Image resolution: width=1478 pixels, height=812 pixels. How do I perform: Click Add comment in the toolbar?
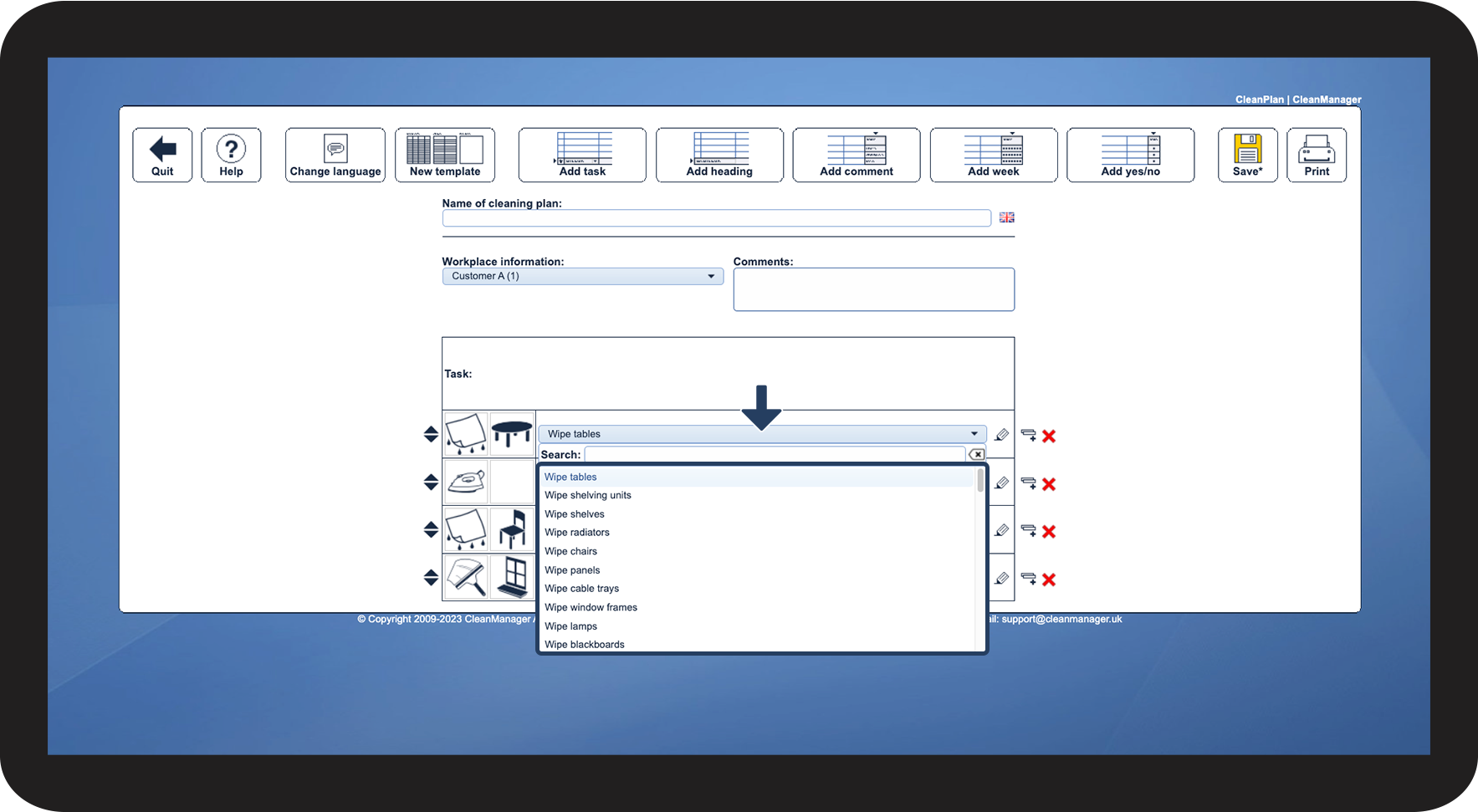point(857,155)
